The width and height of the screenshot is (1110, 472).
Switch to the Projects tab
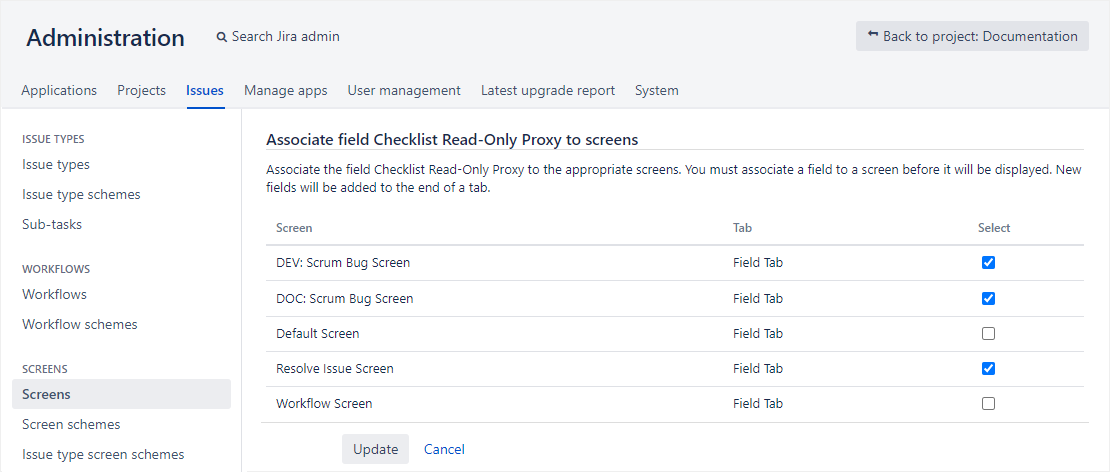point(141,90)
